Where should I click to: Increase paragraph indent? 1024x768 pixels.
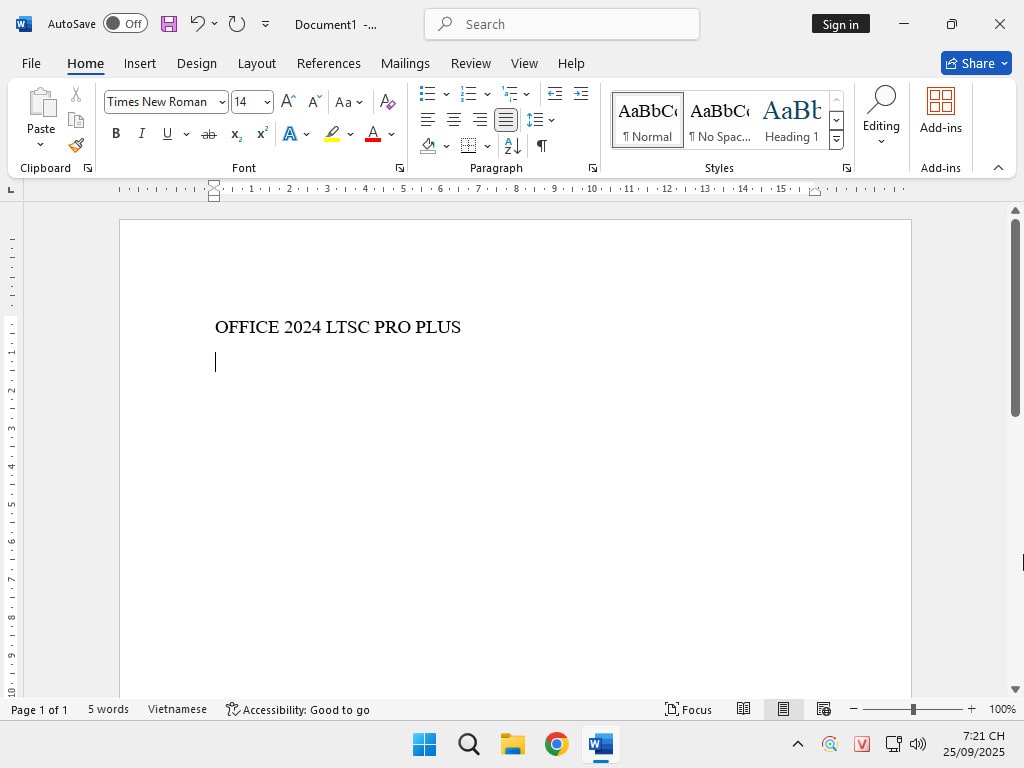(580, 94)
